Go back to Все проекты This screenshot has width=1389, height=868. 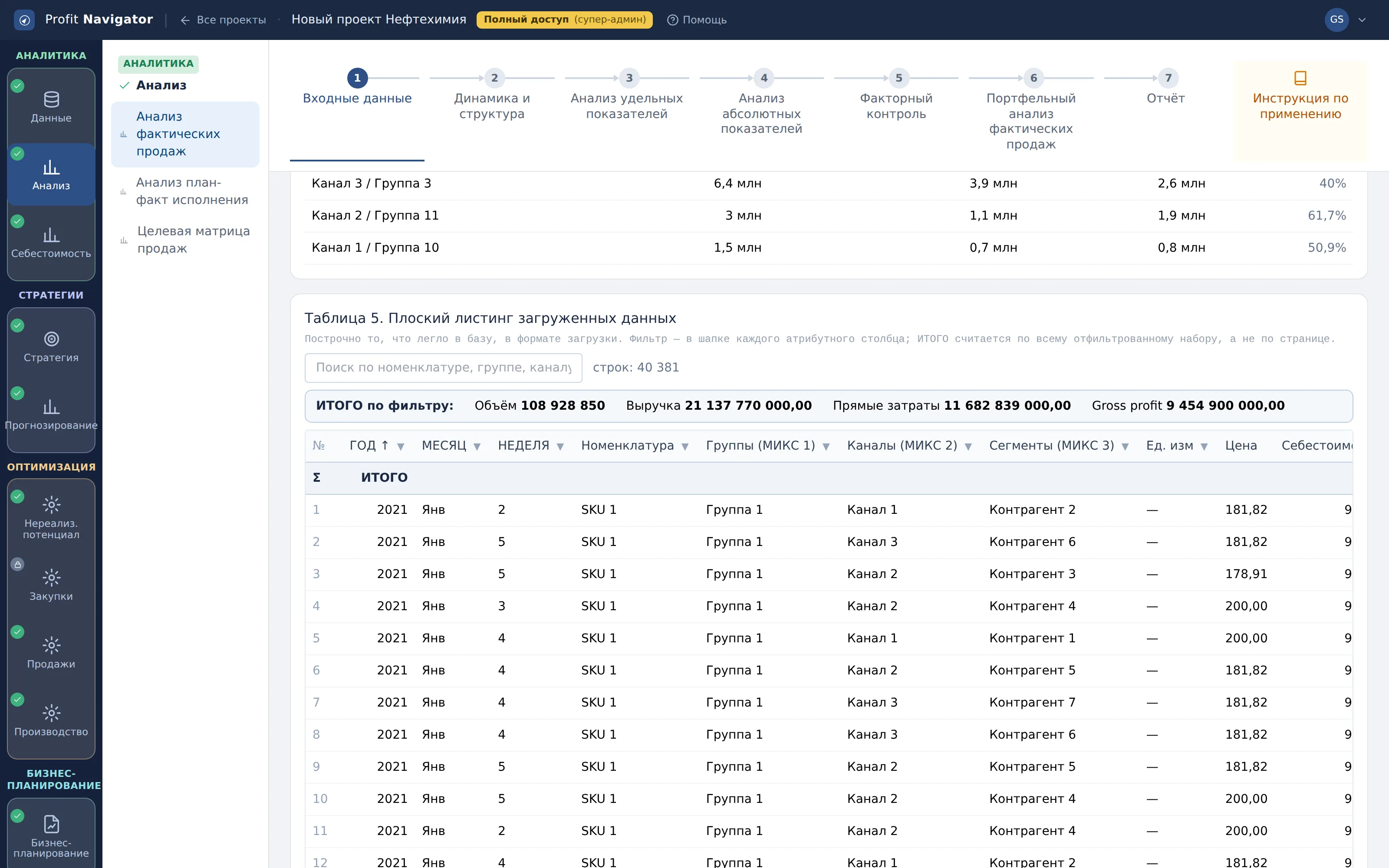coord(223,20)
